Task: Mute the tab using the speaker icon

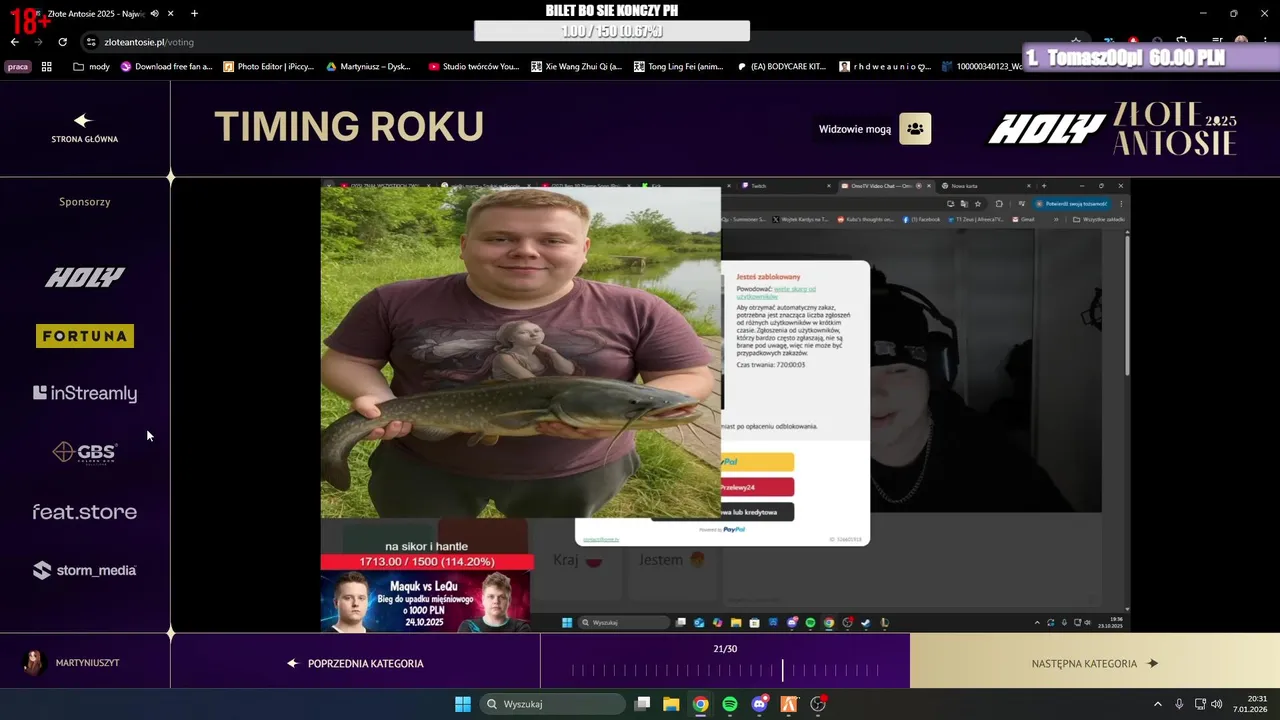Action: click(154, 13)
